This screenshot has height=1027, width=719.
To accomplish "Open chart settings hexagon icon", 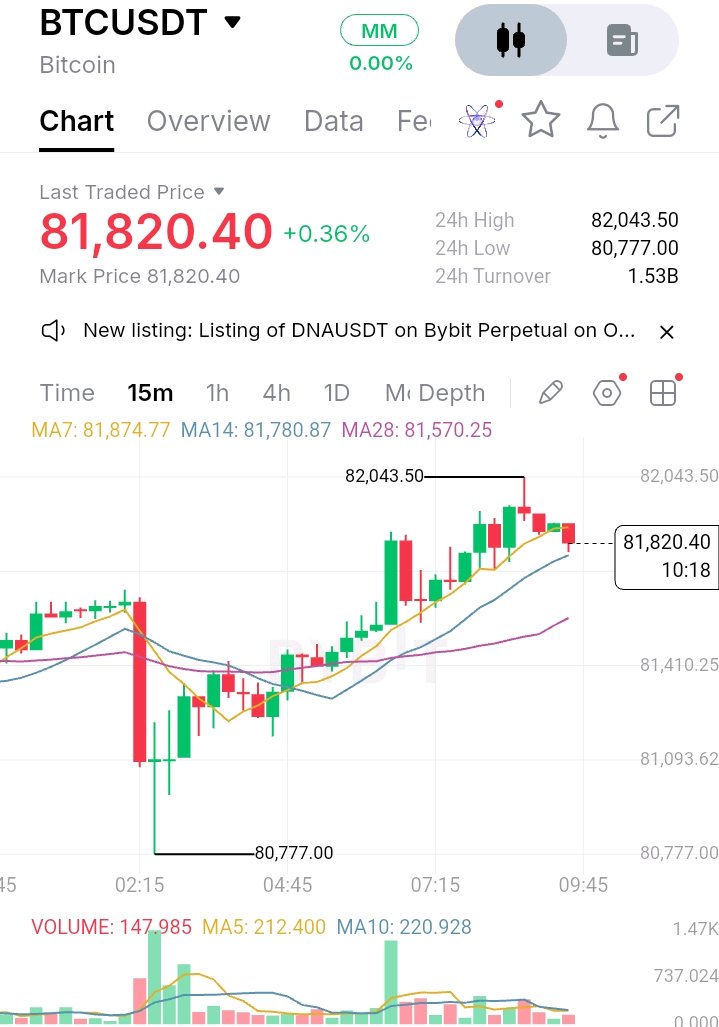I will click(x=607, y=393).
